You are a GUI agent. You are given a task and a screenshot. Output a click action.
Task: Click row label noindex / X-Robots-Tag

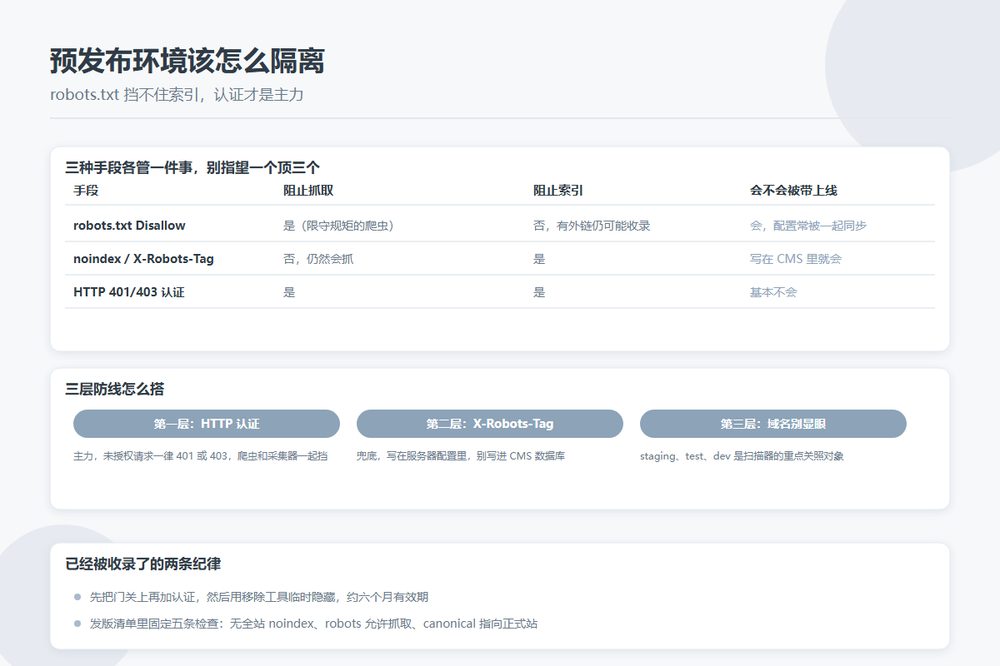(x=143, y=258)
